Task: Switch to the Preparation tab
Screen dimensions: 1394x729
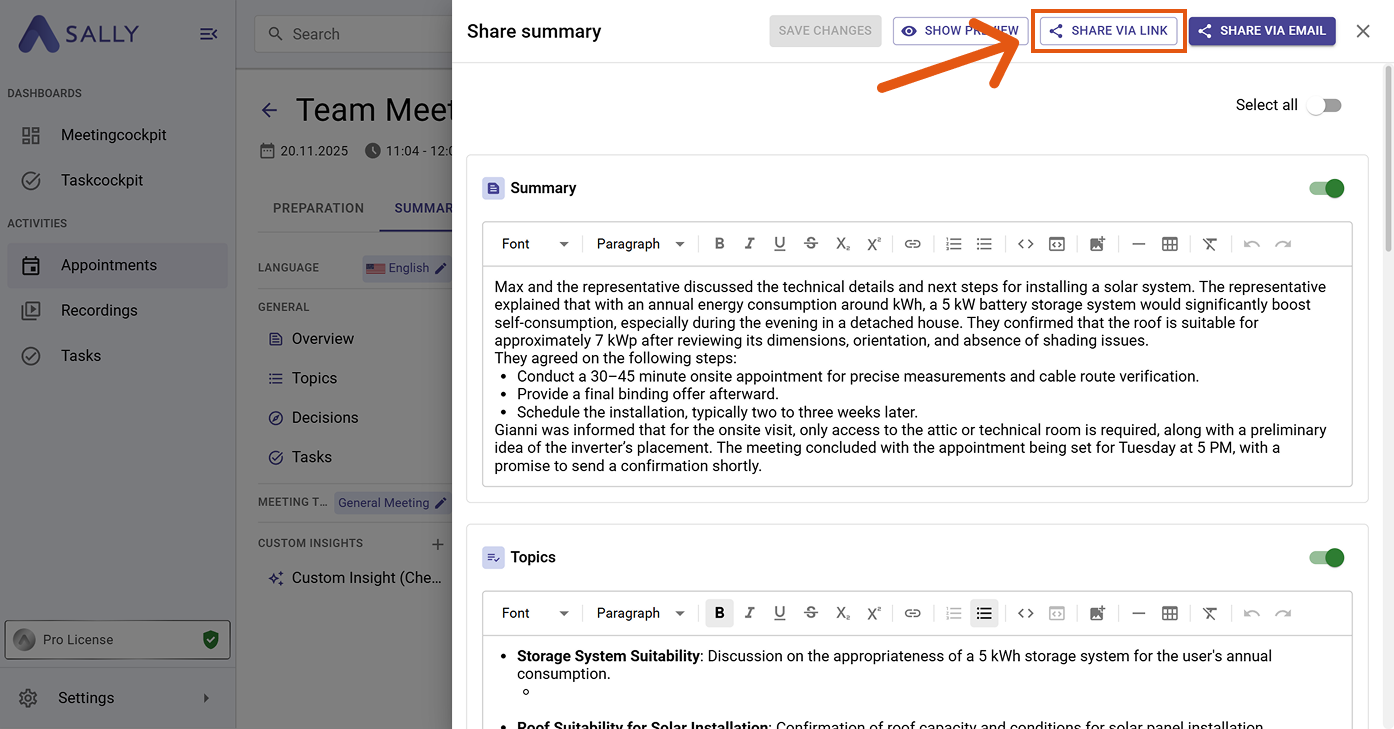Action: click(x=318, y=208)
